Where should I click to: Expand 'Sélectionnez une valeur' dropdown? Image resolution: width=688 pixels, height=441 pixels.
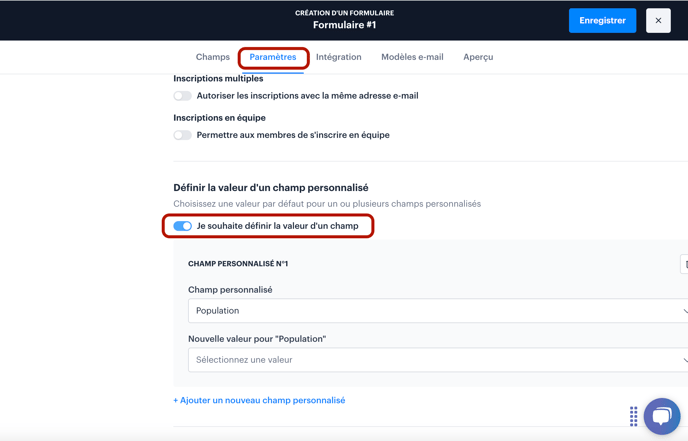coord(438,360)
